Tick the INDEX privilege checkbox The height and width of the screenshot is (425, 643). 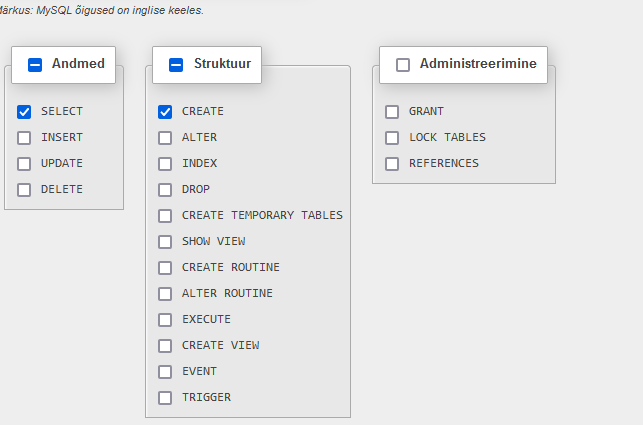tap(165, 164)
